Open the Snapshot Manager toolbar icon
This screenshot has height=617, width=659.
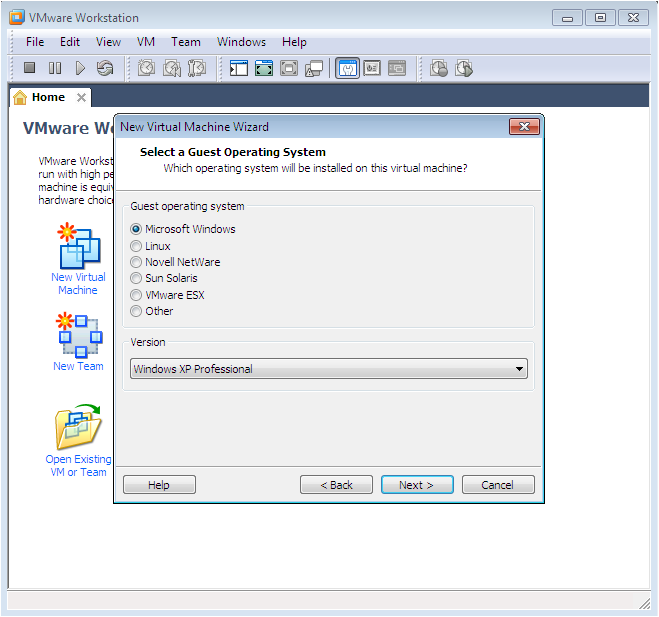(x=197, y=68)
